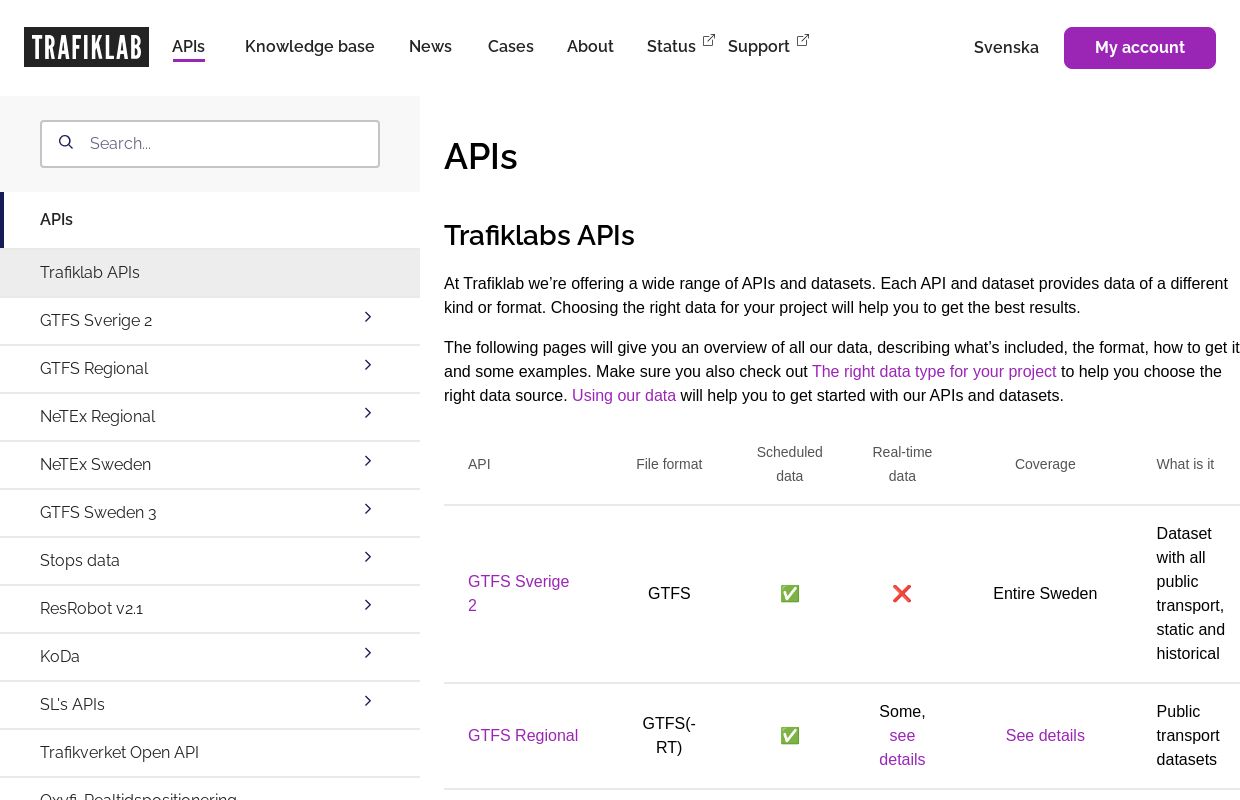Click the 'GTFS(-RT)' file format cell

(x=669, y=736)
